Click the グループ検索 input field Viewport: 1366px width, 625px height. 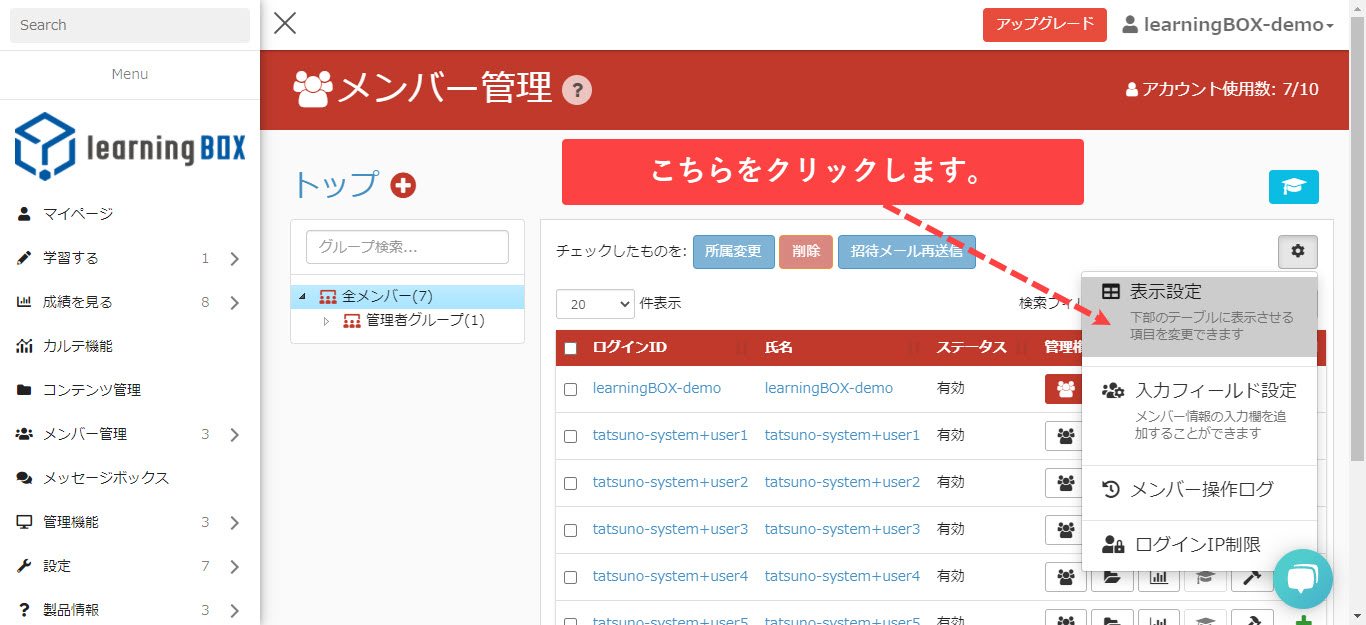(x=407, y=247)
